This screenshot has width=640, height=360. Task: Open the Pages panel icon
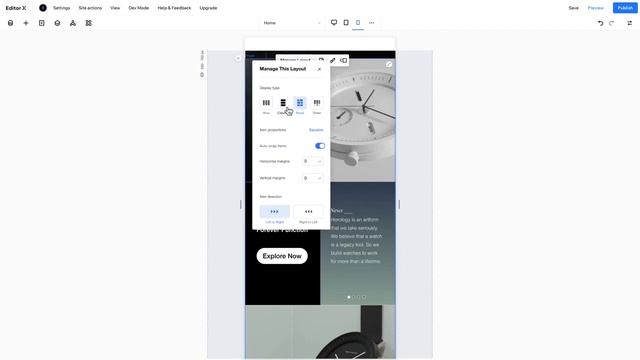pos(42,23)
